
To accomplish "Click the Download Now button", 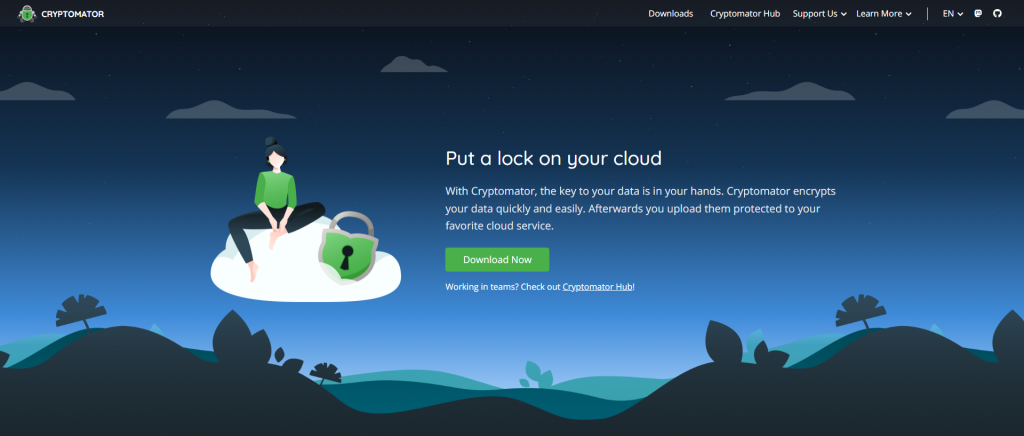I will pos(498,260).
